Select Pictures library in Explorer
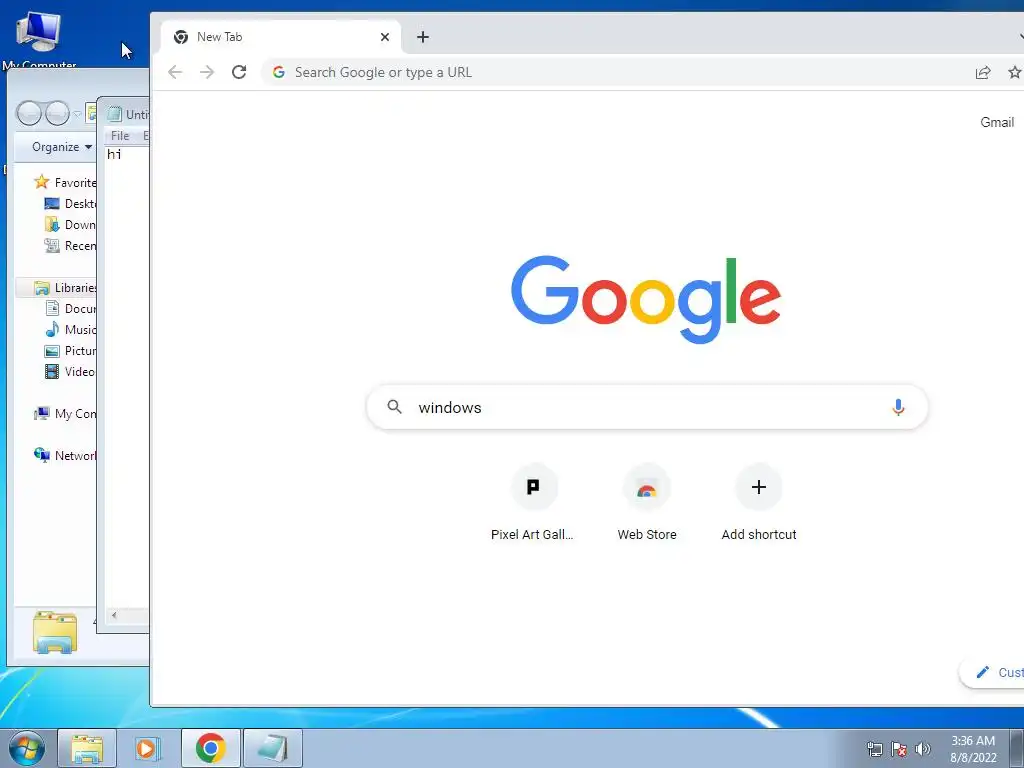 tap(70, 351)
